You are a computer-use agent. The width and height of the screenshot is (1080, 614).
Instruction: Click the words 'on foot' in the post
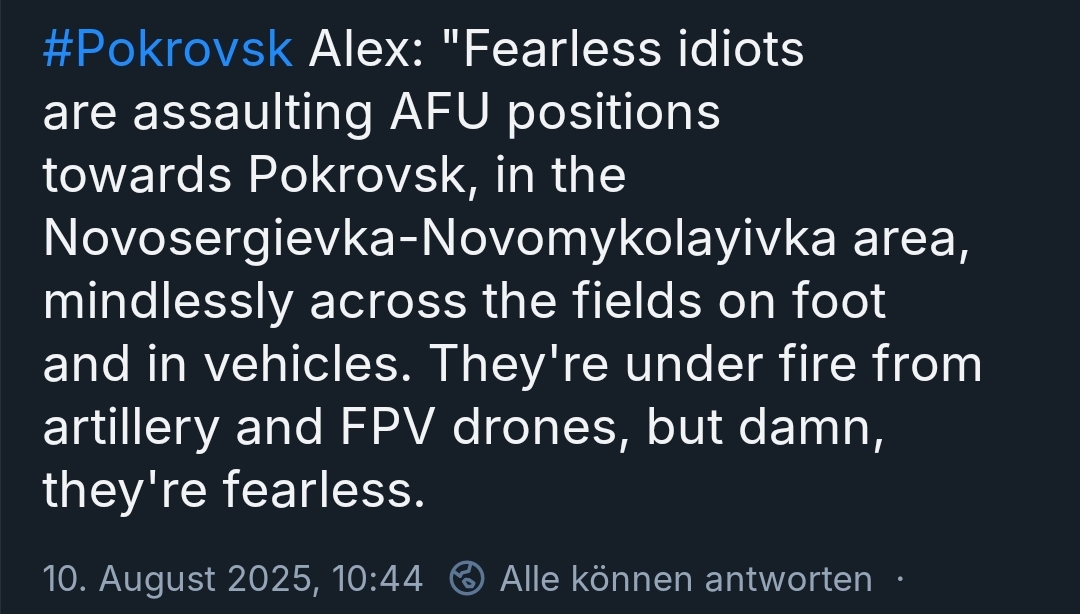[825, 302]
